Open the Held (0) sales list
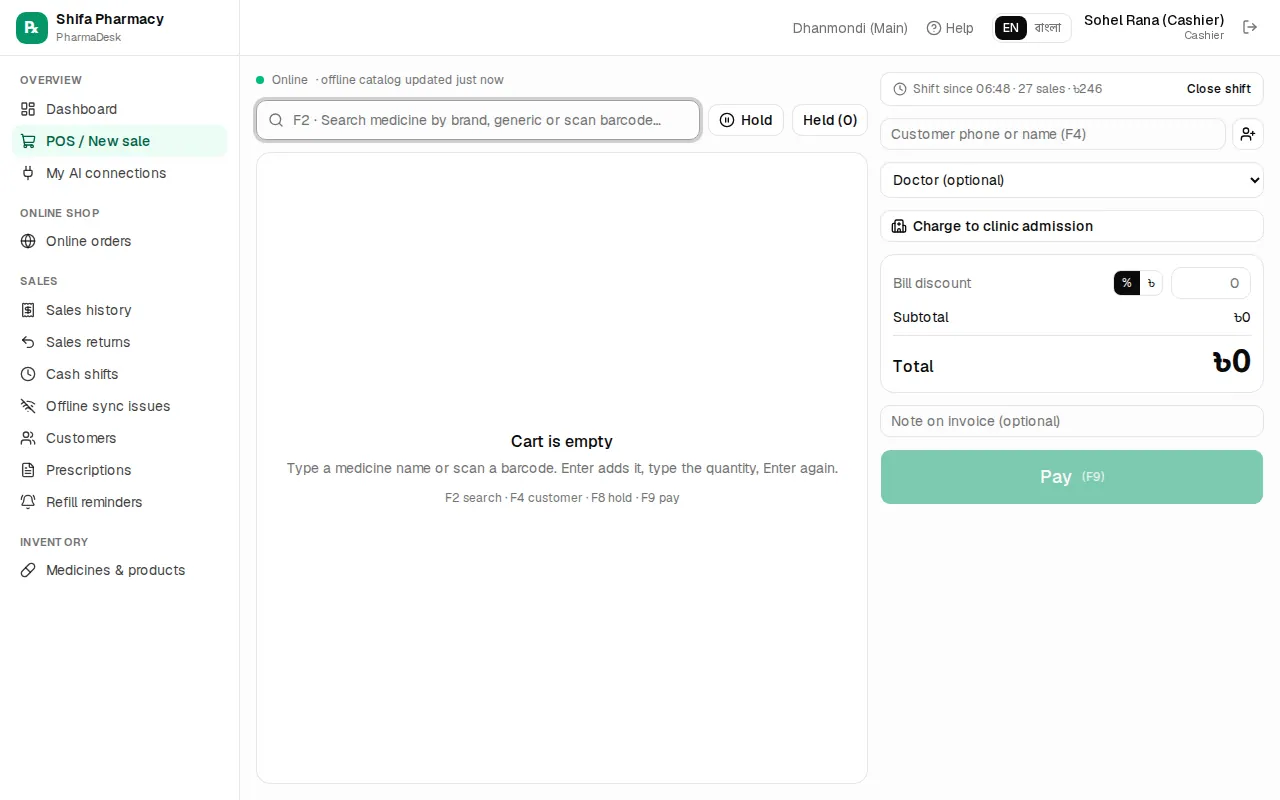1280x800 pixels. (830, 120)
